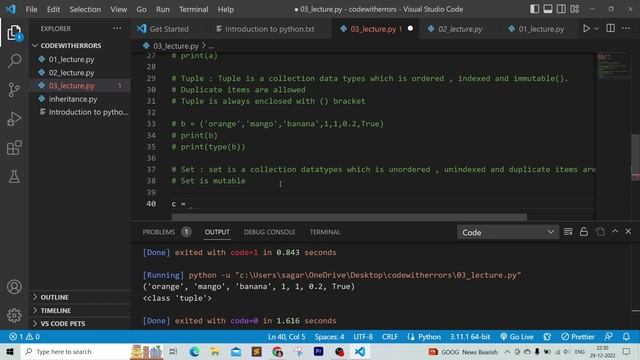This screenshot has height=360, width=640.
Task: Open 02_lecture.py in the explorer
Action: (71, 73)
